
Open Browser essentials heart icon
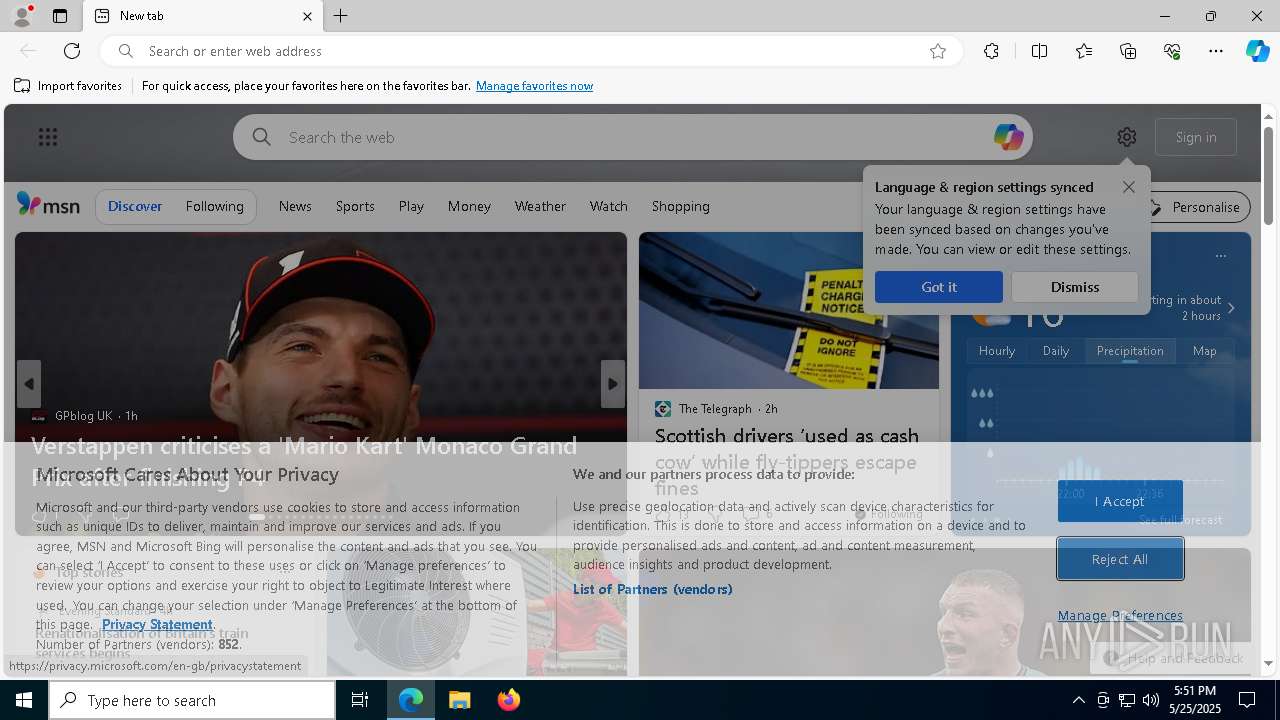[x=1172, y=51]
